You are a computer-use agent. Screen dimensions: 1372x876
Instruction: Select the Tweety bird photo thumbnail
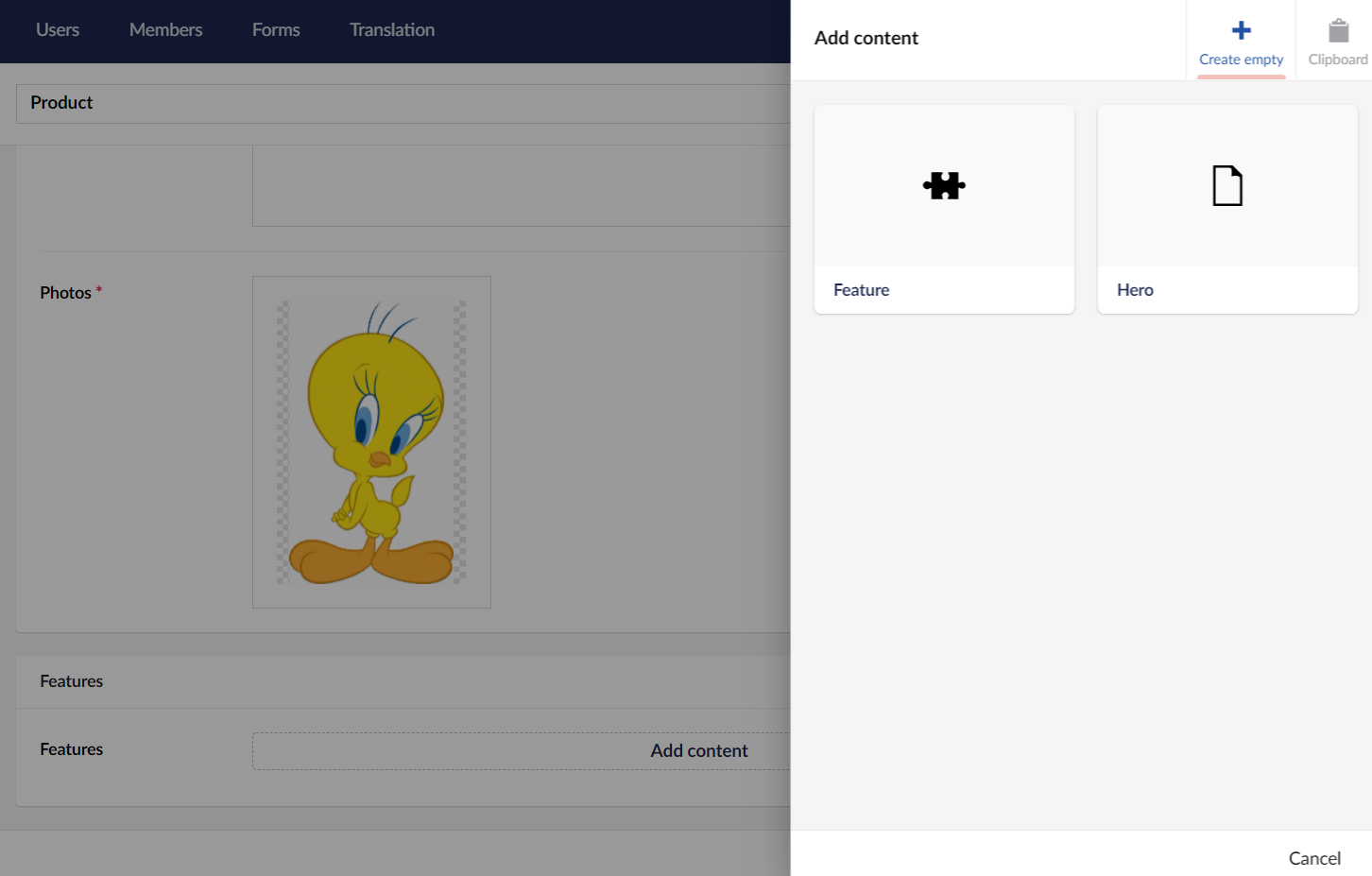pos(371,442)
